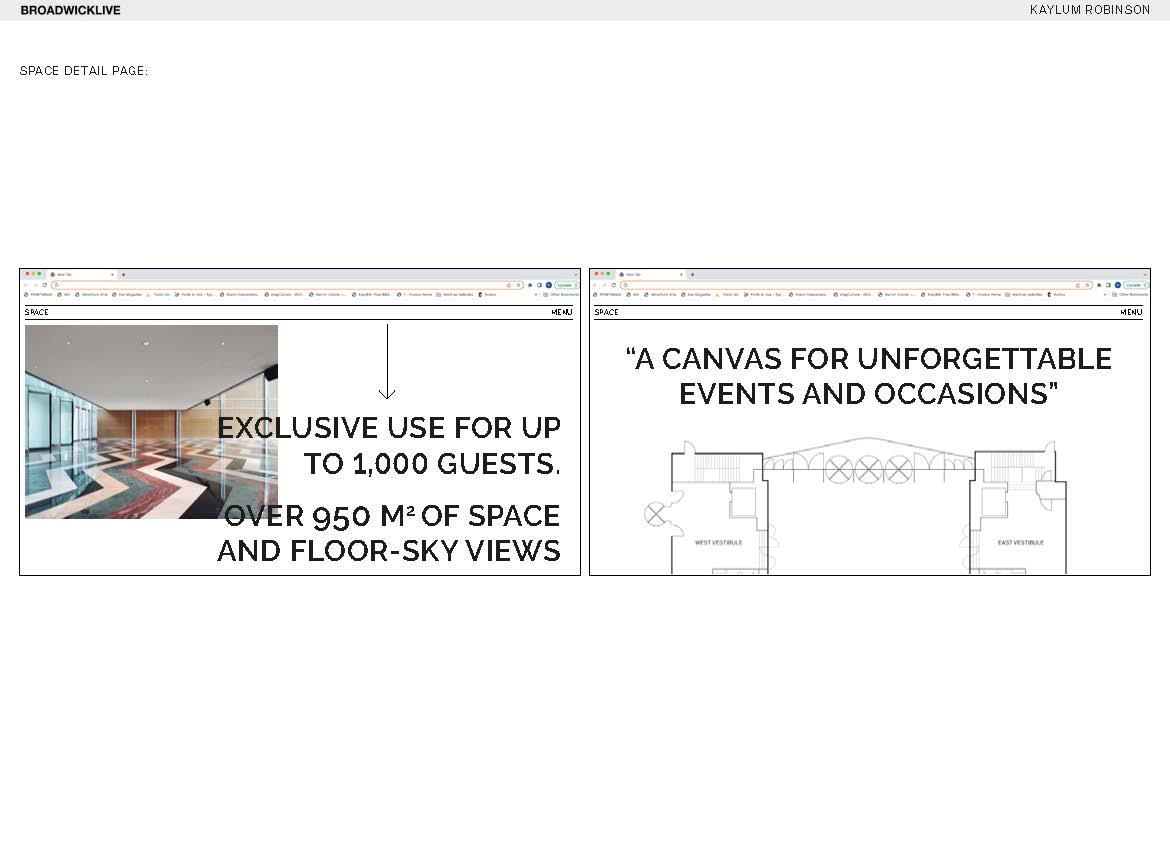Viewport: 1170px width, 844px height.
Task: Toggle side panel icon in left browser
Action: pos(539,285)
